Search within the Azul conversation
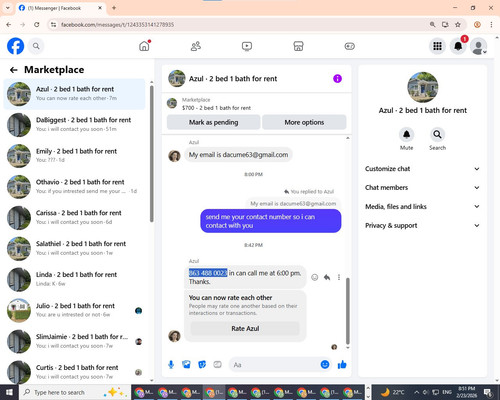 437,135
